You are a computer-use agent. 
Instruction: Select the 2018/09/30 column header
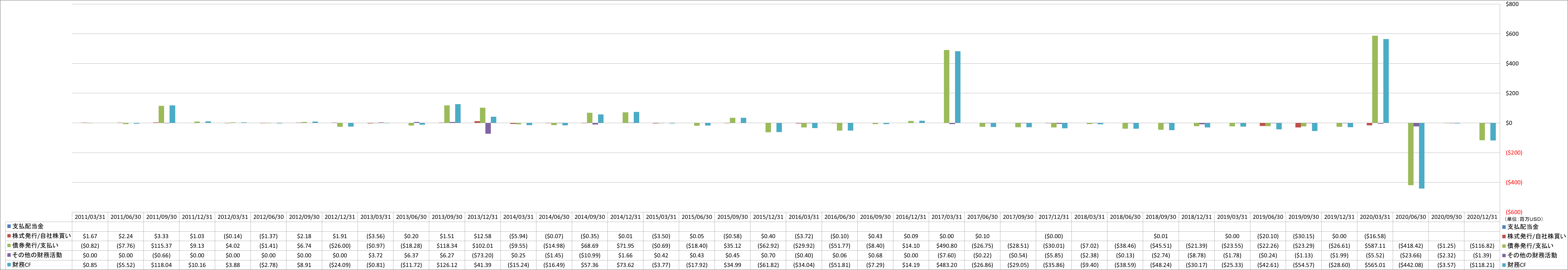1160,217
